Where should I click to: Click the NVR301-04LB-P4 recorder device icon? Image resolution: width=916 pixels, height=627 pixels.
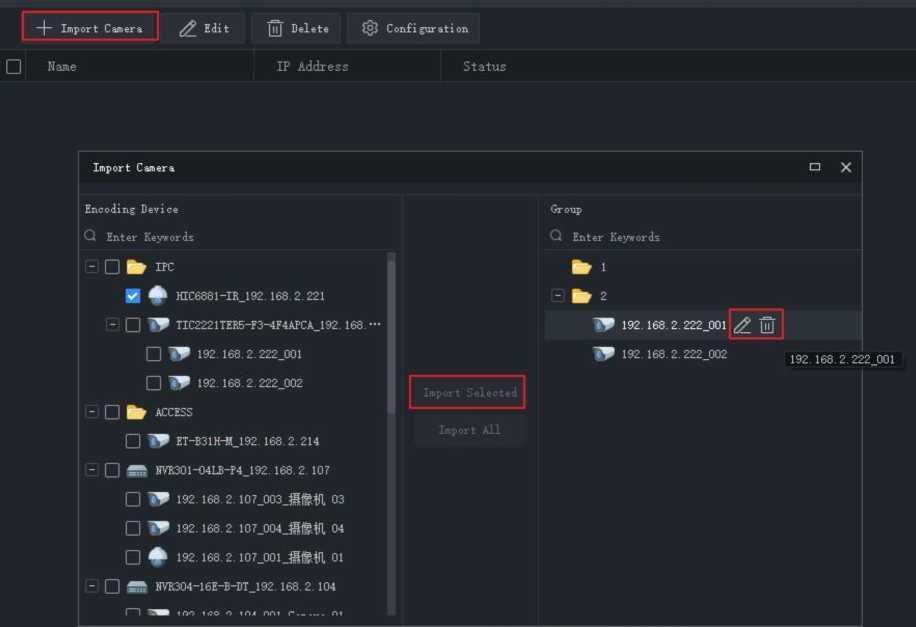[137, 470]
